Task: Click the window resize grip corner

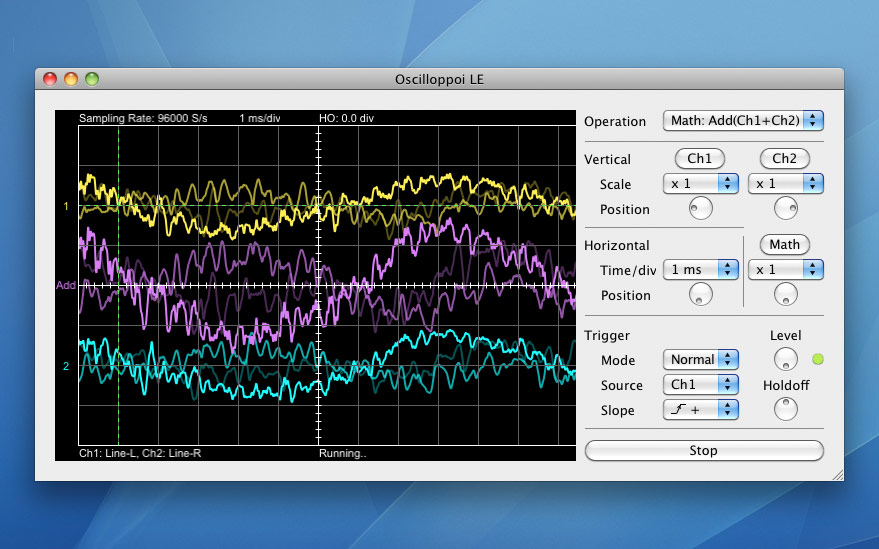Action: 837,474
